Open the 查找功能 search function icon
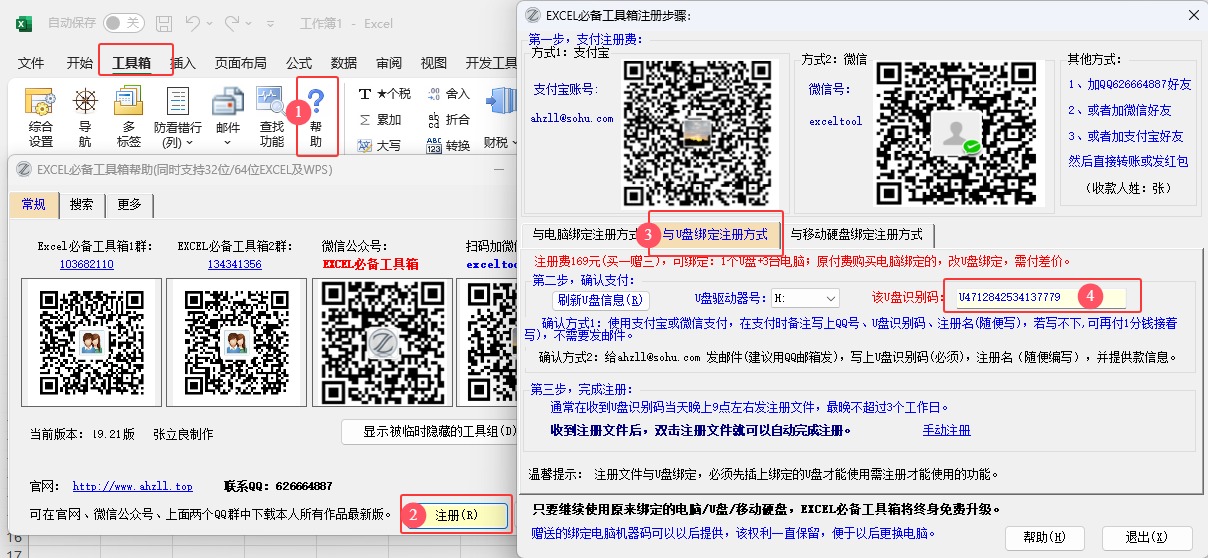 [271, 103]
